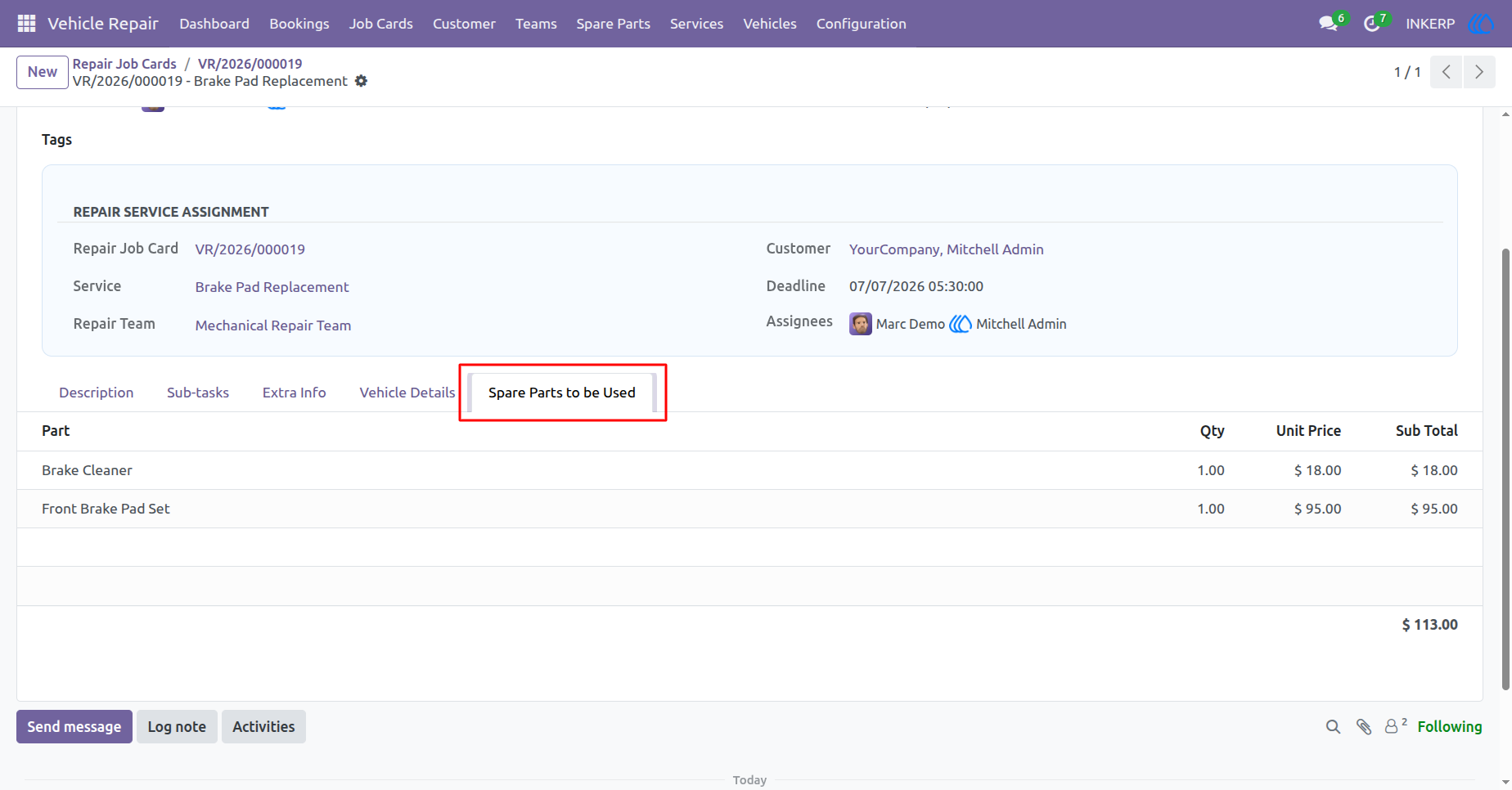The image size is (1512, 790).
Task: Open the Job Cards menu
Action: [381, 24]
